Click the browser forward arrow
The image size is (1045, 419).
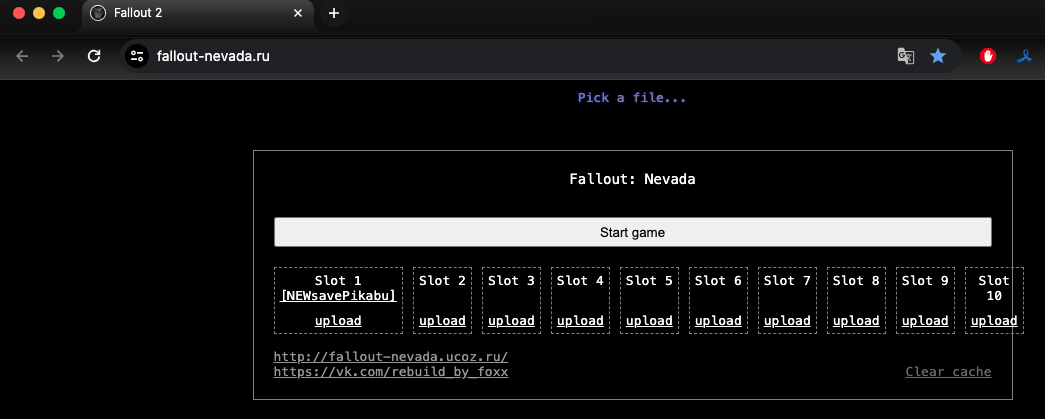click(x=58, y=56)
